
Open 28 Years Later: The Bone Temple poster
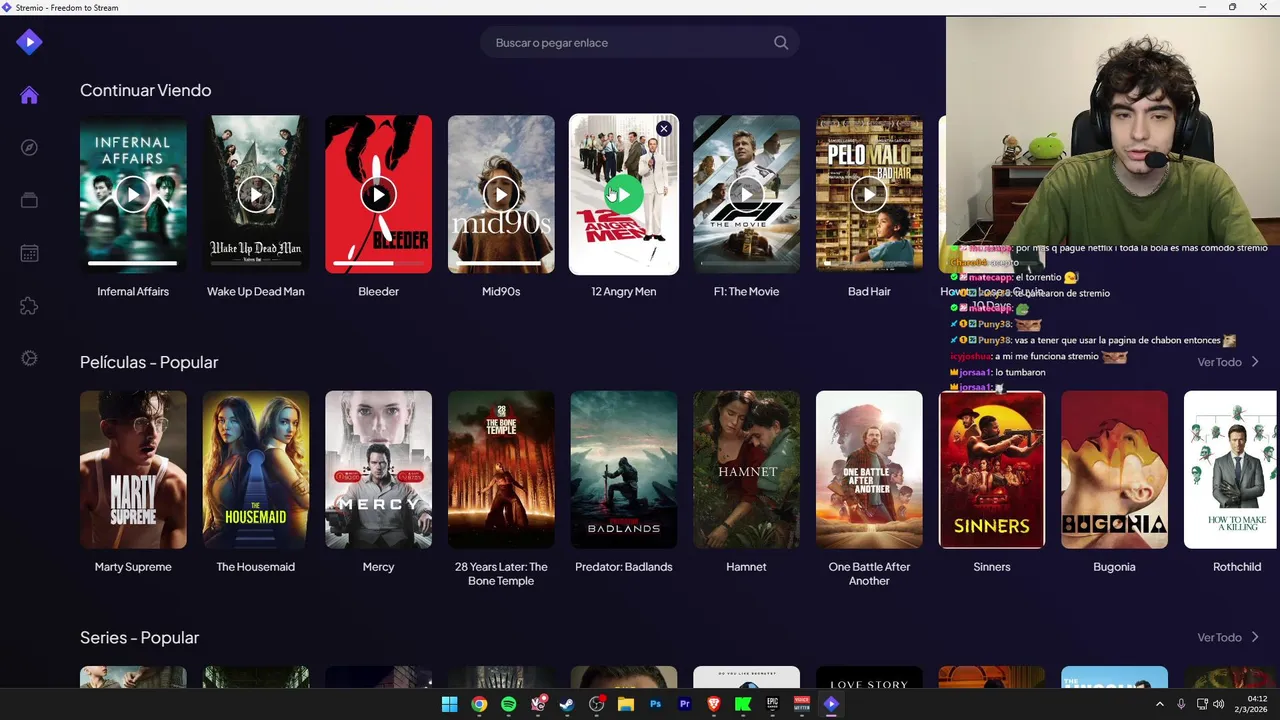click(x=501, y=470)
